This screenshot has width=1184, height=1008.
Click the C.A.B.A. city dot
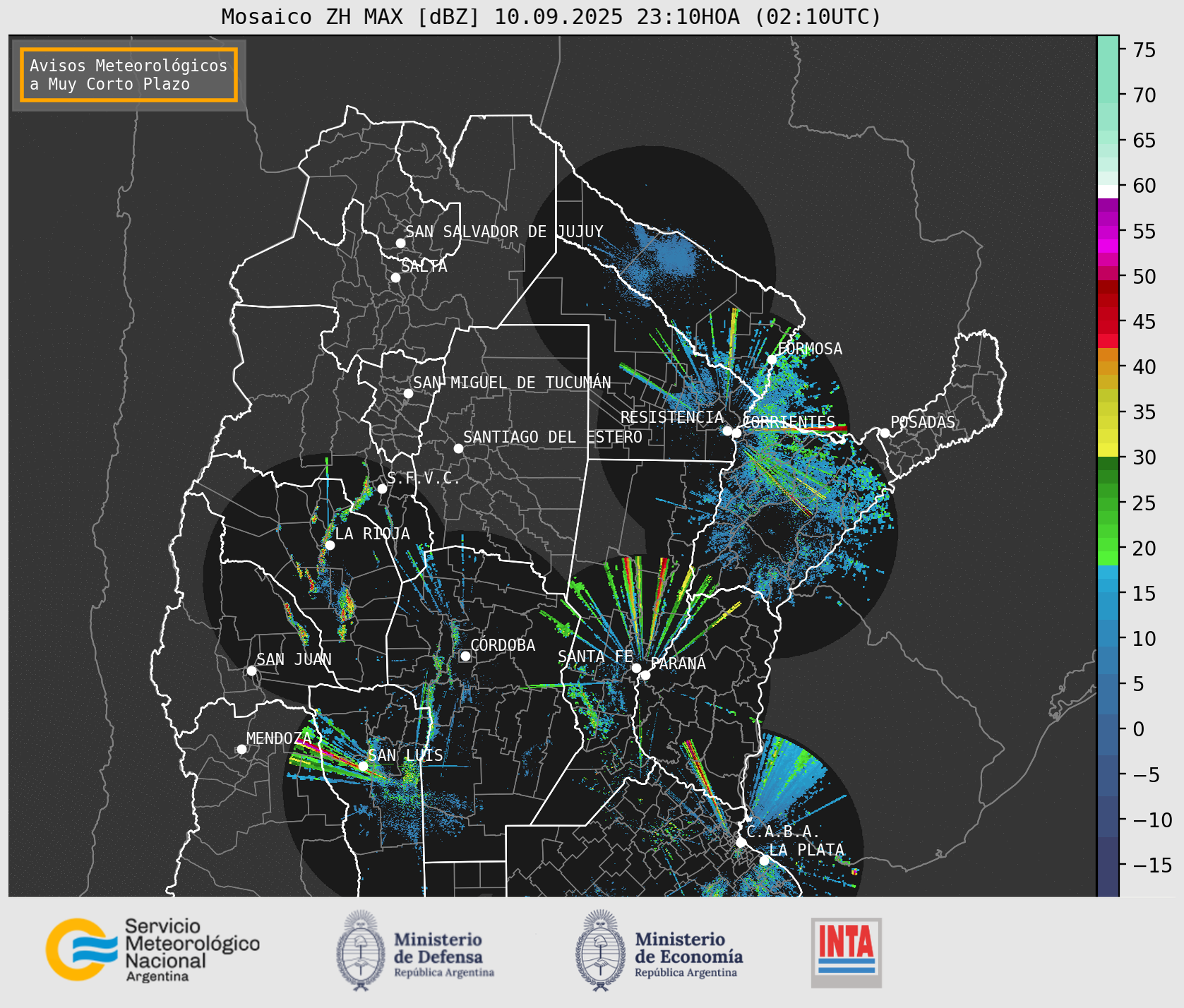pos(741,842)
